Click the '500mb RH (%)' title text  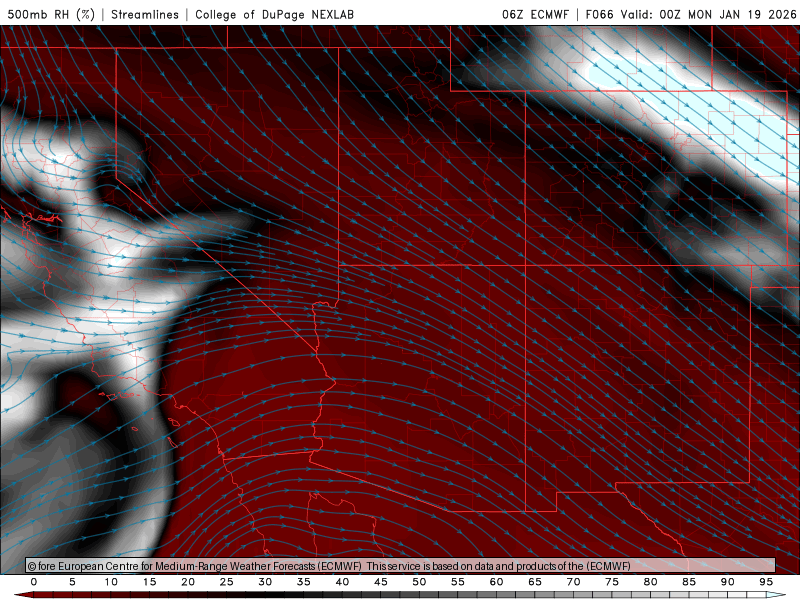51,14
